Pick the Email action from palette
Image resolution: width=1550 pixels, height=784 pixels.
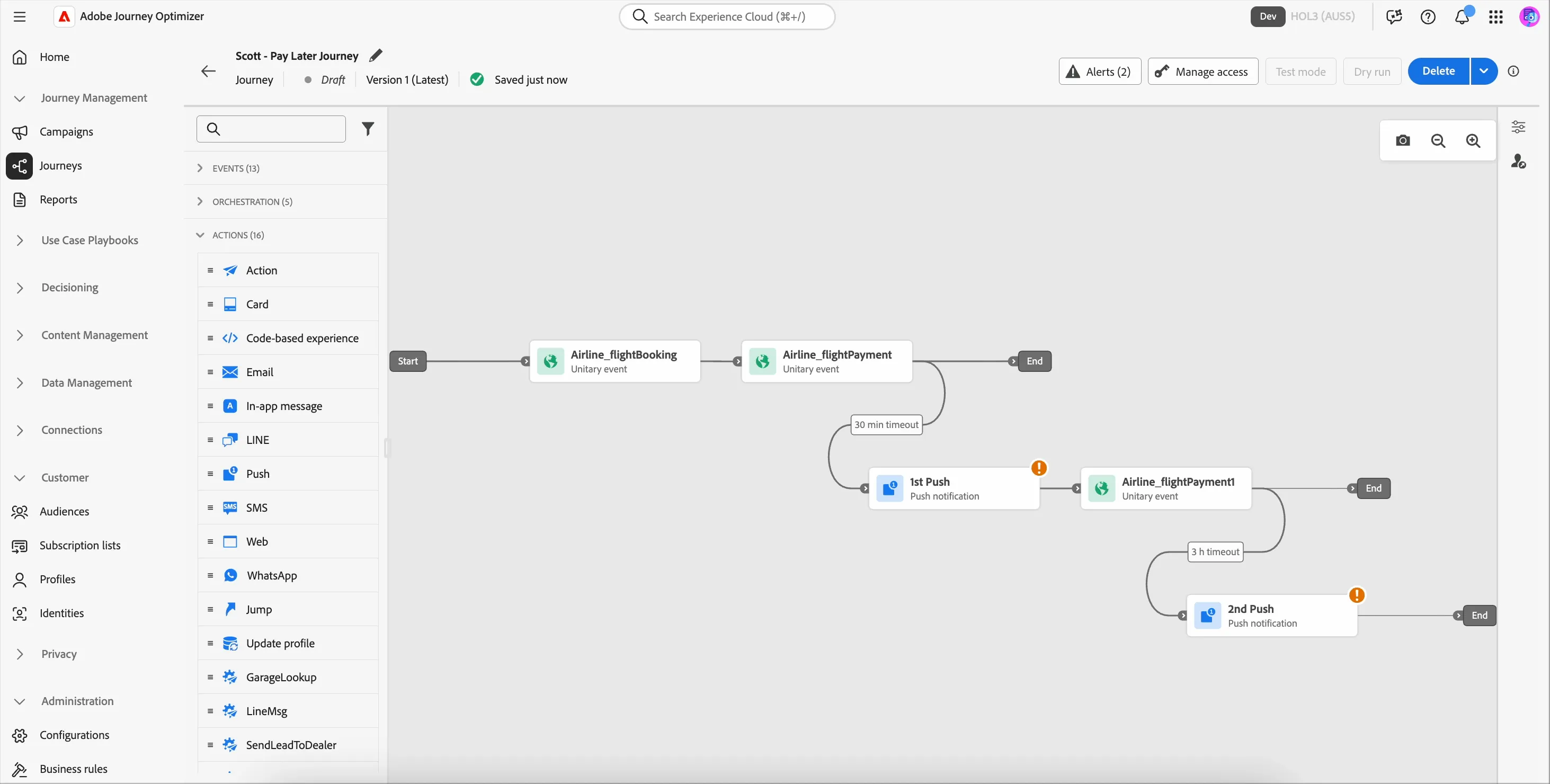(288, 372)
